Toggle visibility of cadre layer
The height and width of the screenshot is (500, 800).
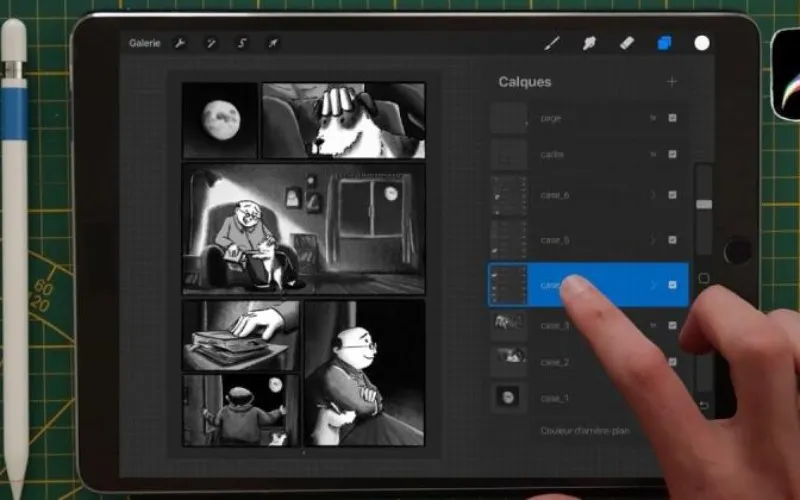click(x=672, y=154)
